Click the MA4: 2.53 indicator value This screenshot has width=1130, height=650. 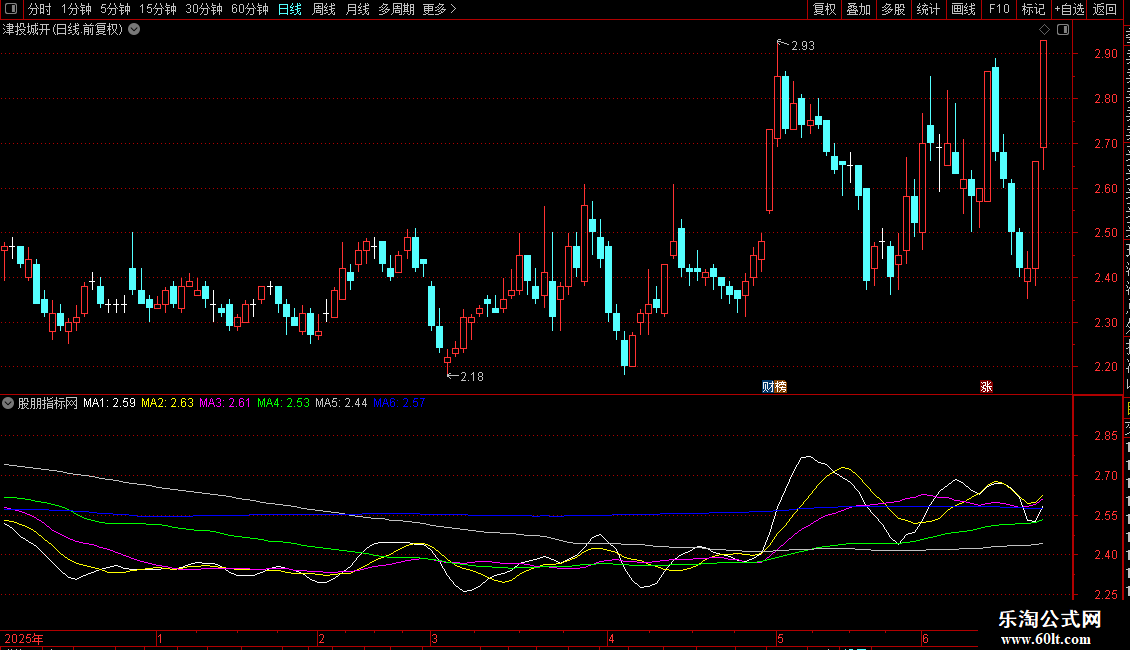point(283,403)
